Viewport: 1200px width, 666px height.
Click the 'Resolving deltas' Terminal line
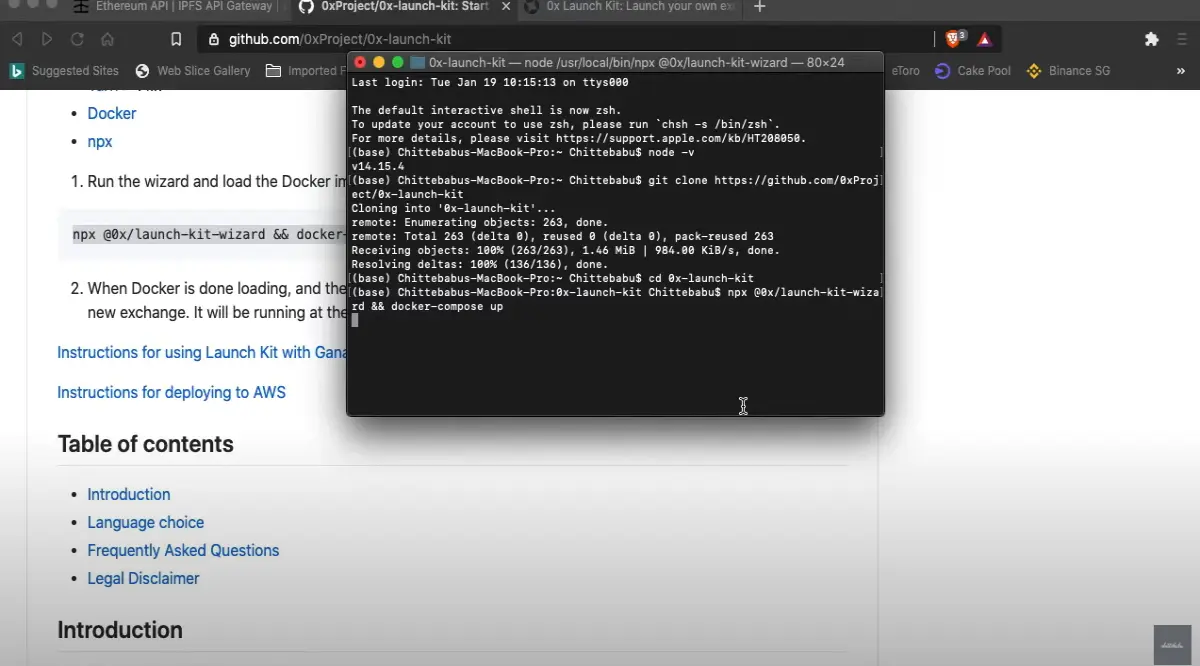[480, 264]
